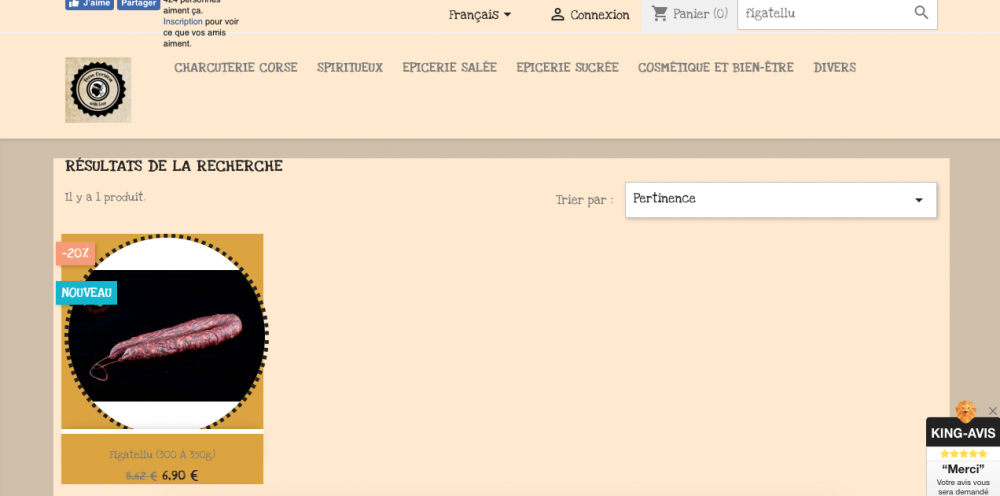Click the person icon beside Connexion
The height and width of the screenshot is (496, 1000).
(557, 15)
